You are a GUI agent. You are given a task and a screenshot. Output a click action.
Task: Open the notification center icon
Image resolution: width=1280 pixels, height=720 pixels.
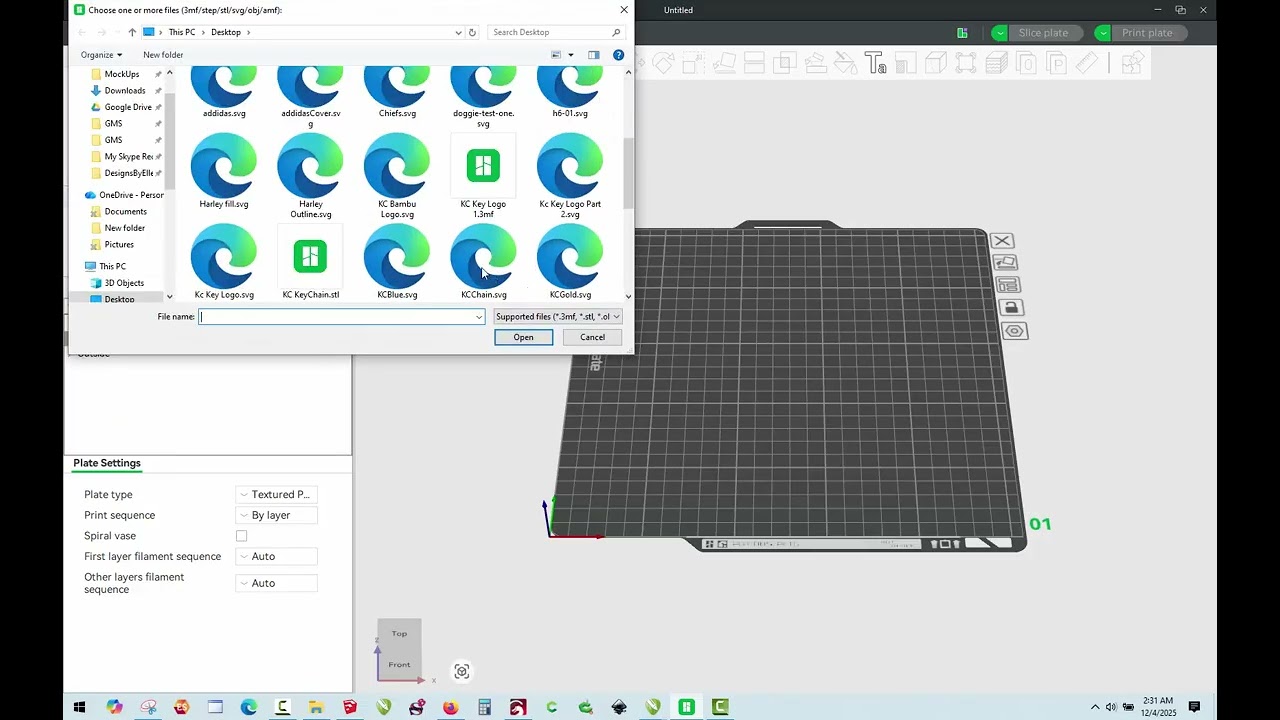(1194, 707)
